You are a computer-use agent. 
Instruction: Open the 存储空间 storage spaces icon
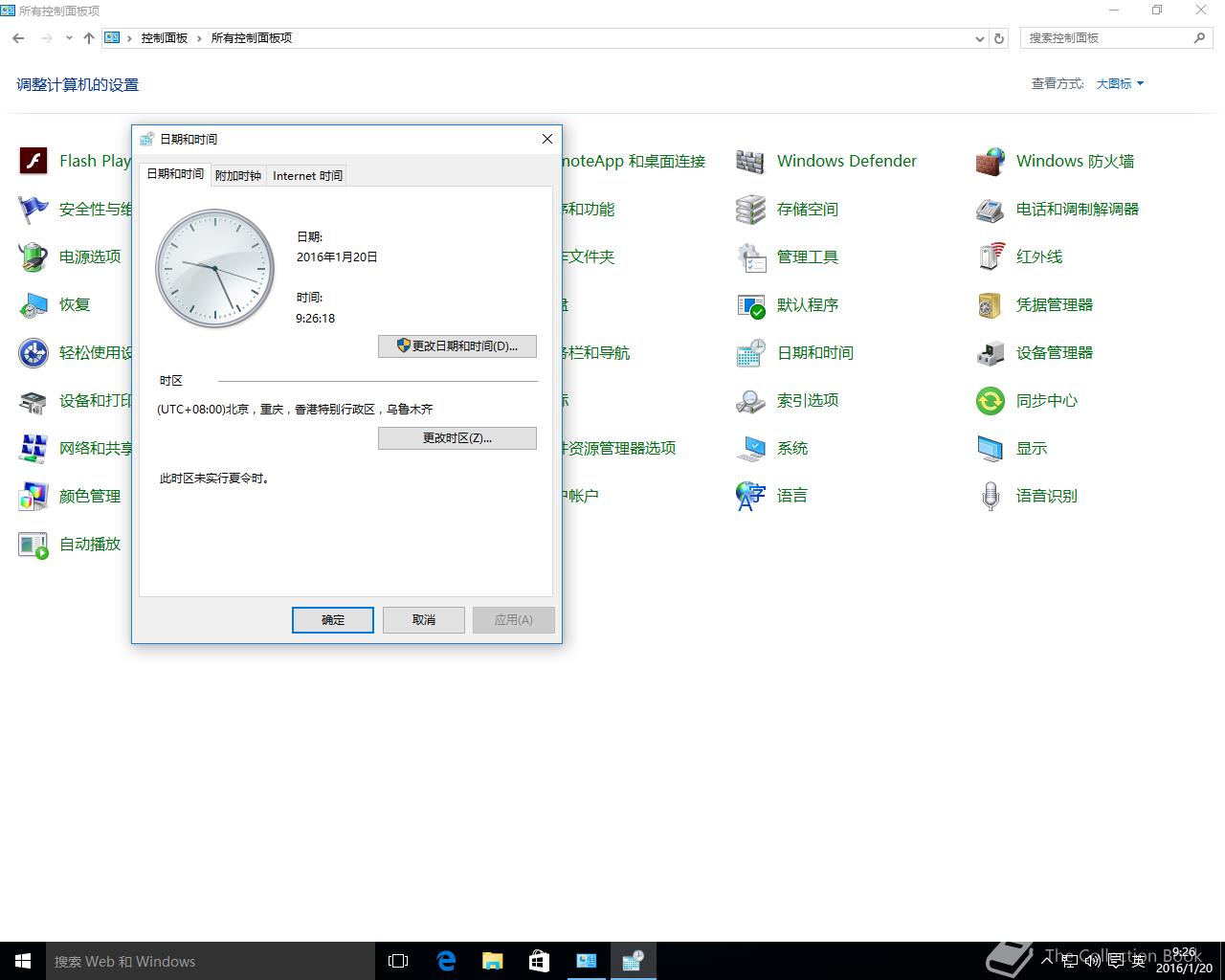pyautogui.click(x=751, y=209)
